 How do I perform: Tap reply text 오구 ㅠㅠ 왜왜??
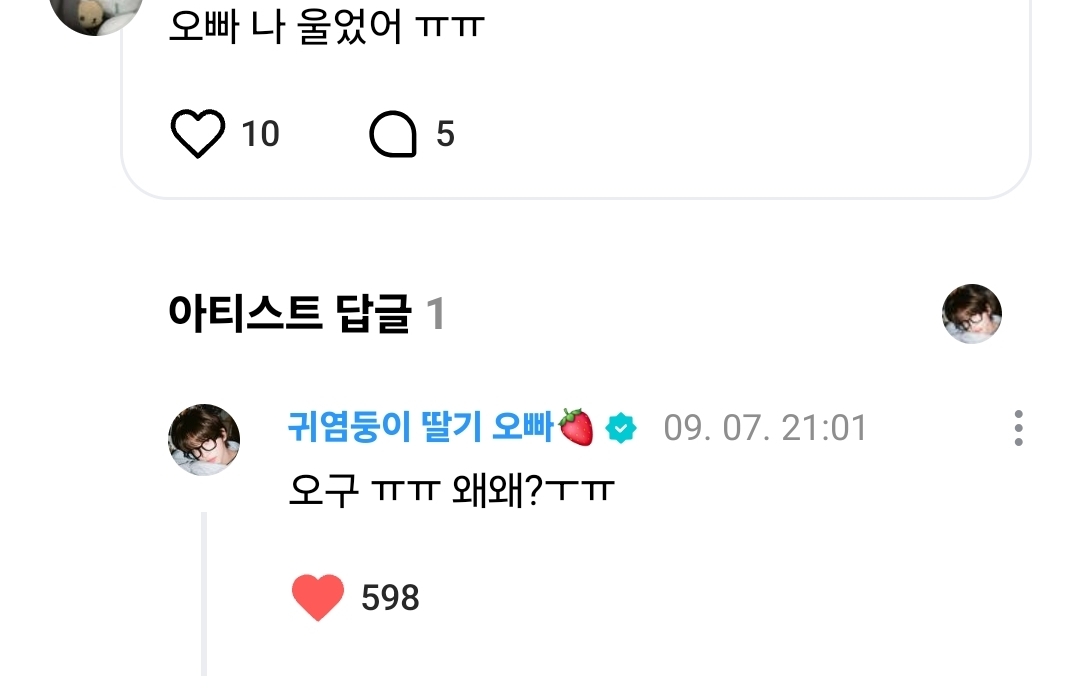point(451,490)
